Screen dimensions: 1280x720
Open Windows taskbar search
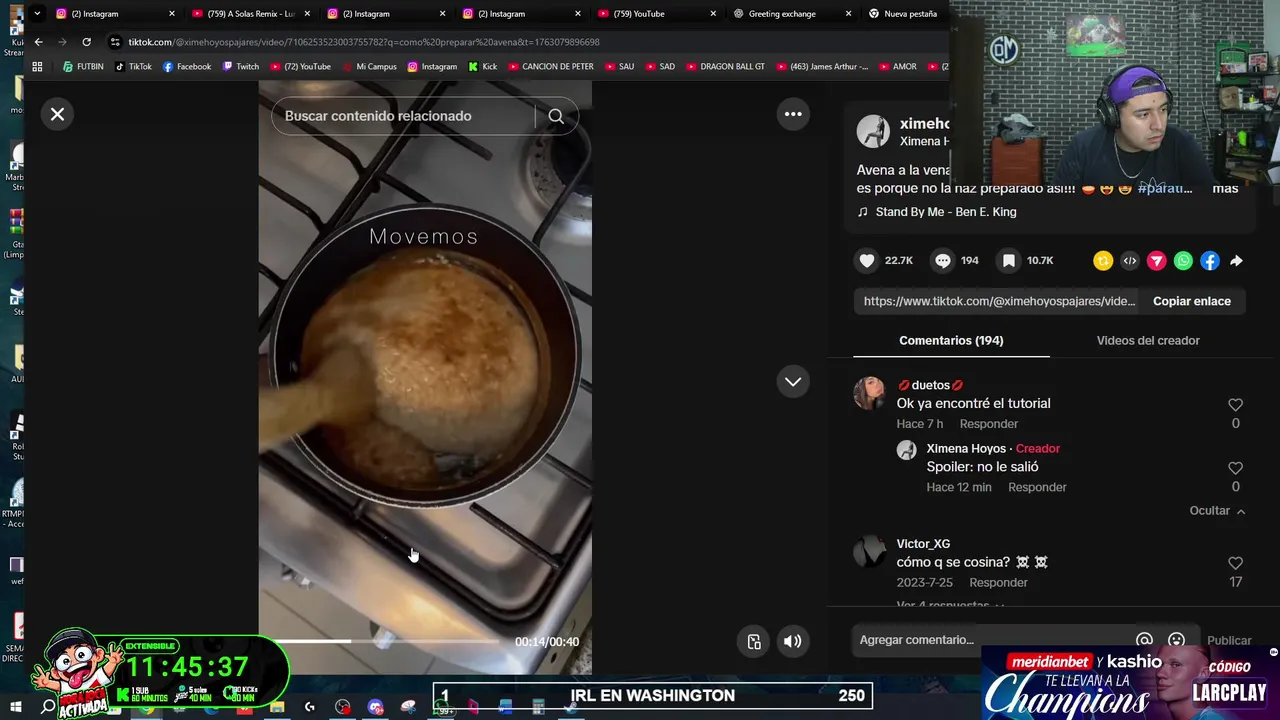click(x=47, y=707)
